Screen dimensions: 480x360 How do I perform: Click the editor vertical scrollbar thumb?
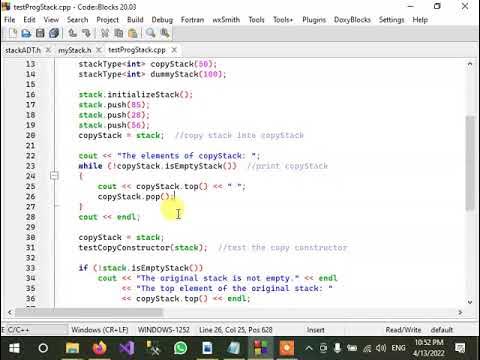[x=470, y=163]
